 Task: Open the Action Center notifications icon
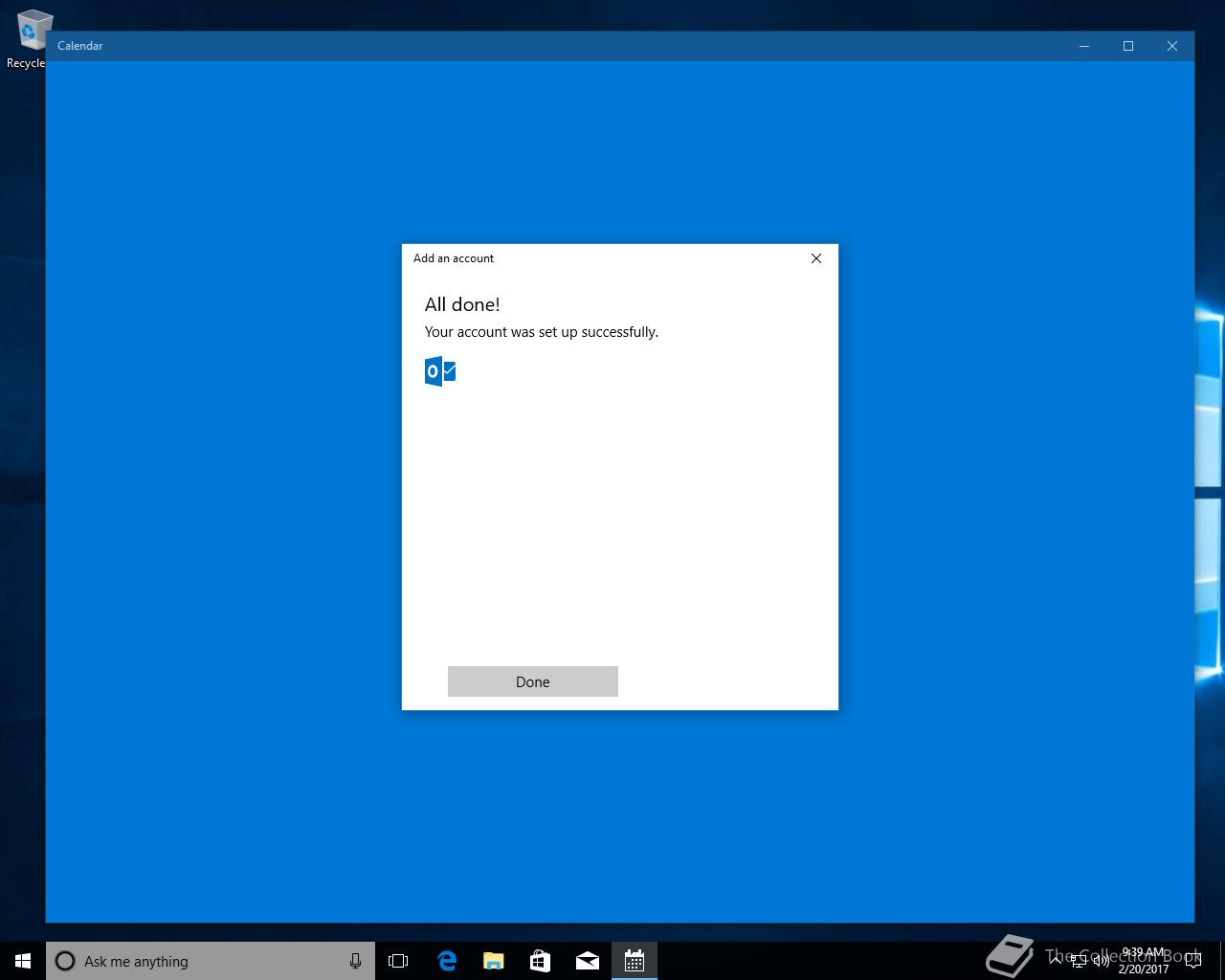1193,961
